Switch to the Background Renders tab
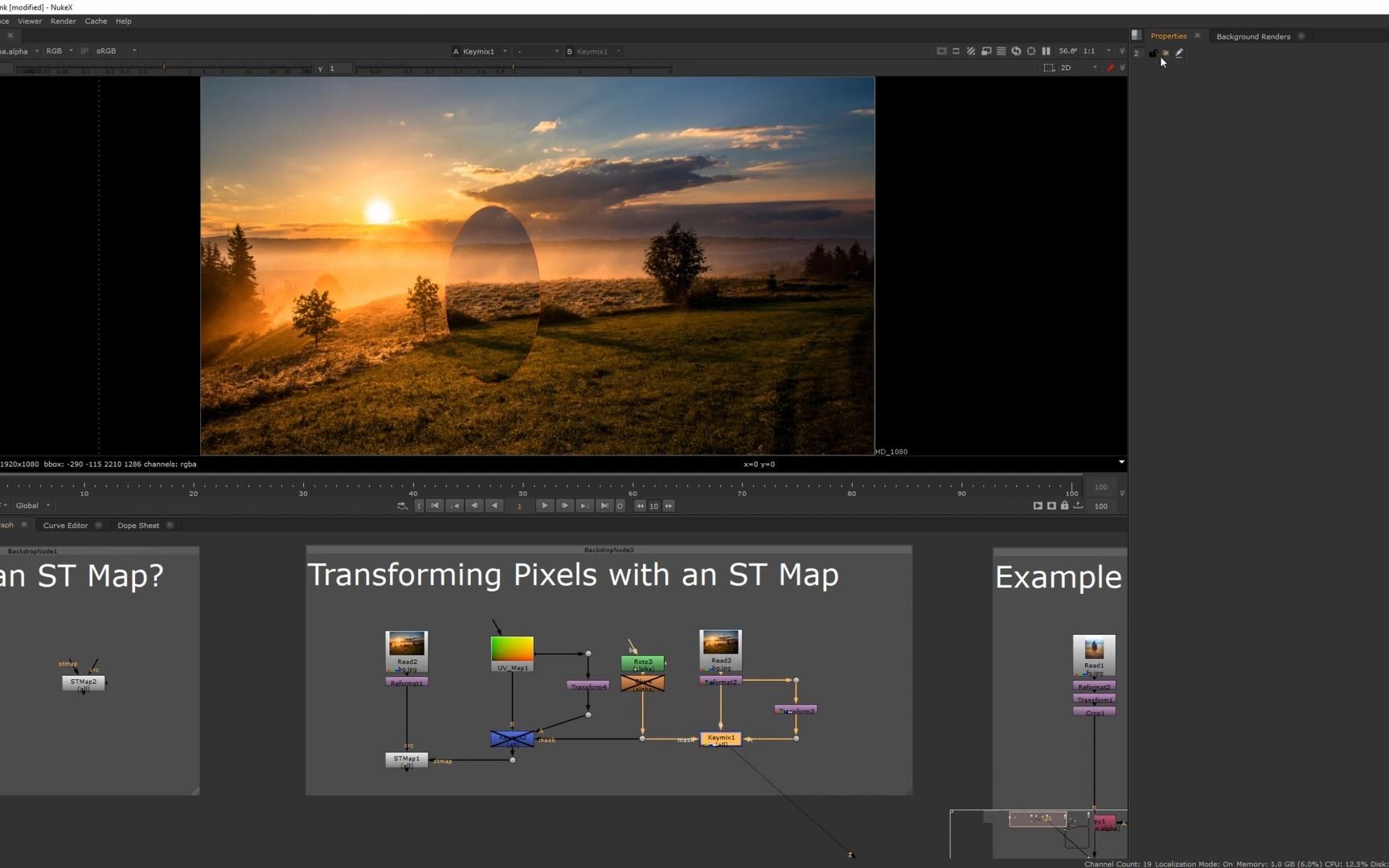The image size is (1389, 868). (1252, 36)
